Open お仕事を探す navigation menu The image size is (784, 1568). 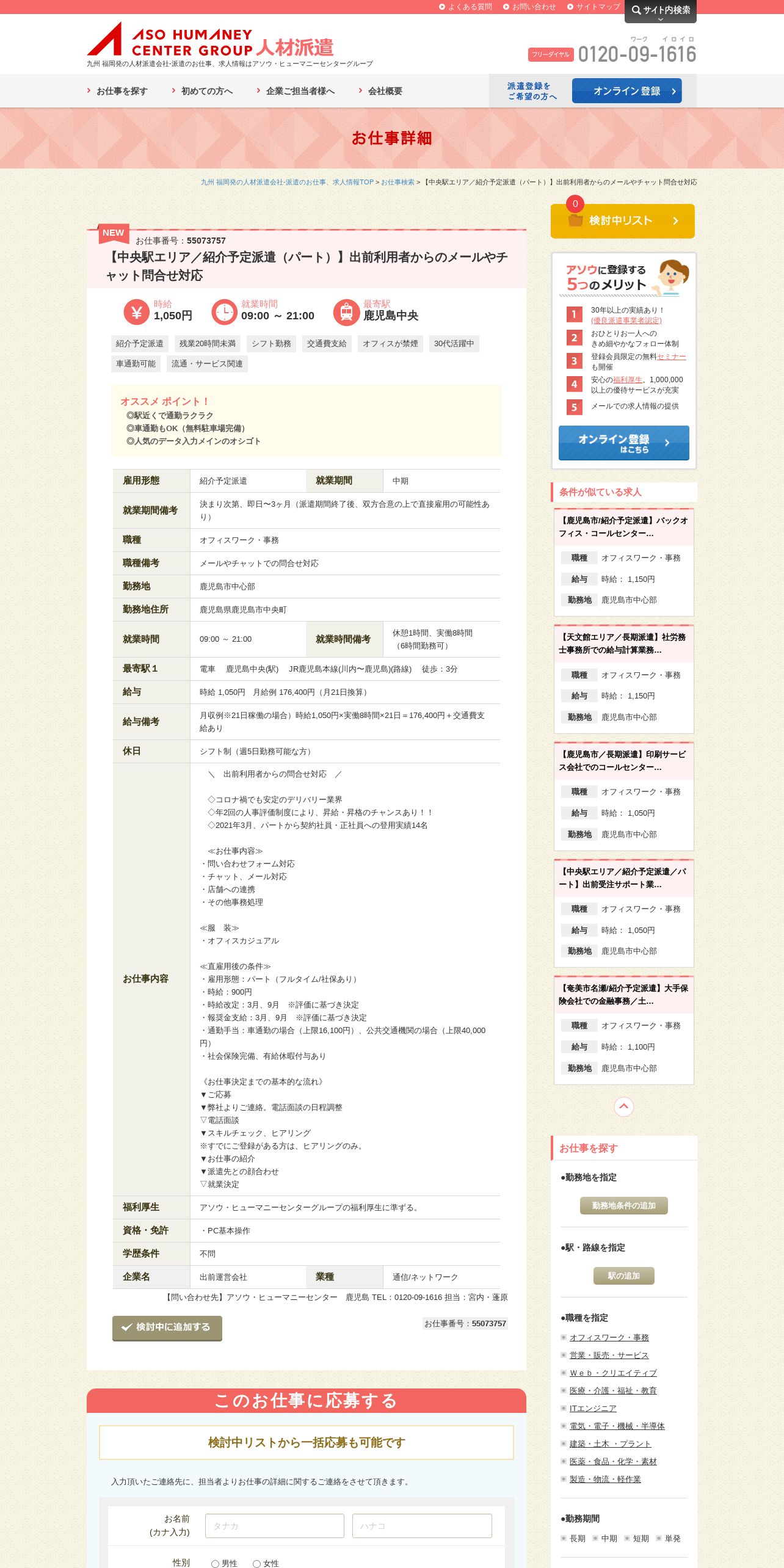click(x=117, y=91)
